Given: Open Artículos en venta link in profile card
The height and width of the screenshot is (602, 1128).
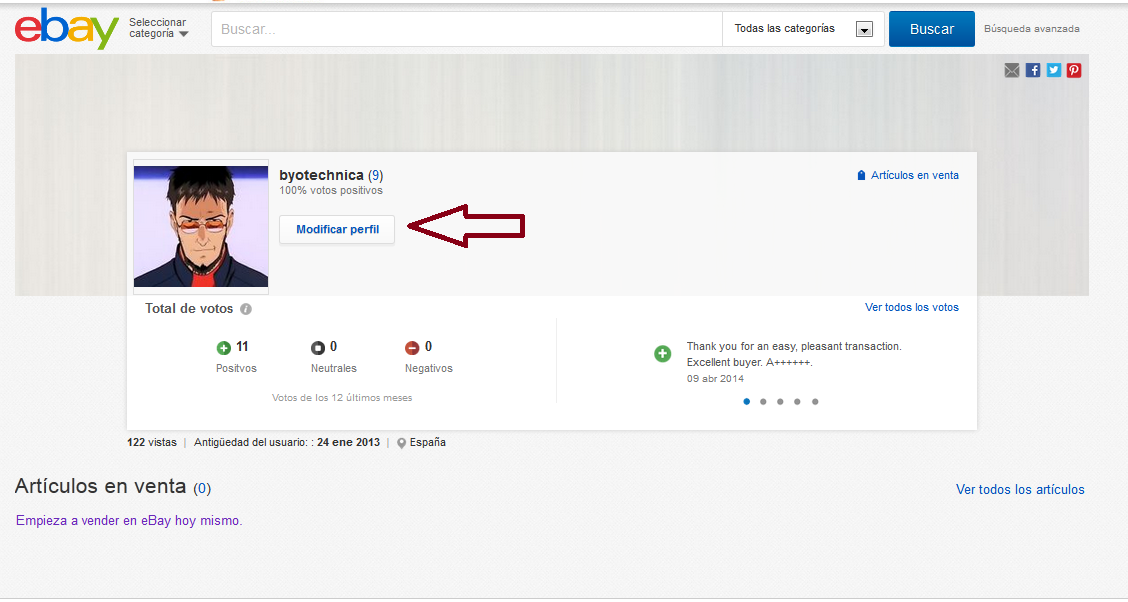Looking at the screenshot, I should 914,175.
